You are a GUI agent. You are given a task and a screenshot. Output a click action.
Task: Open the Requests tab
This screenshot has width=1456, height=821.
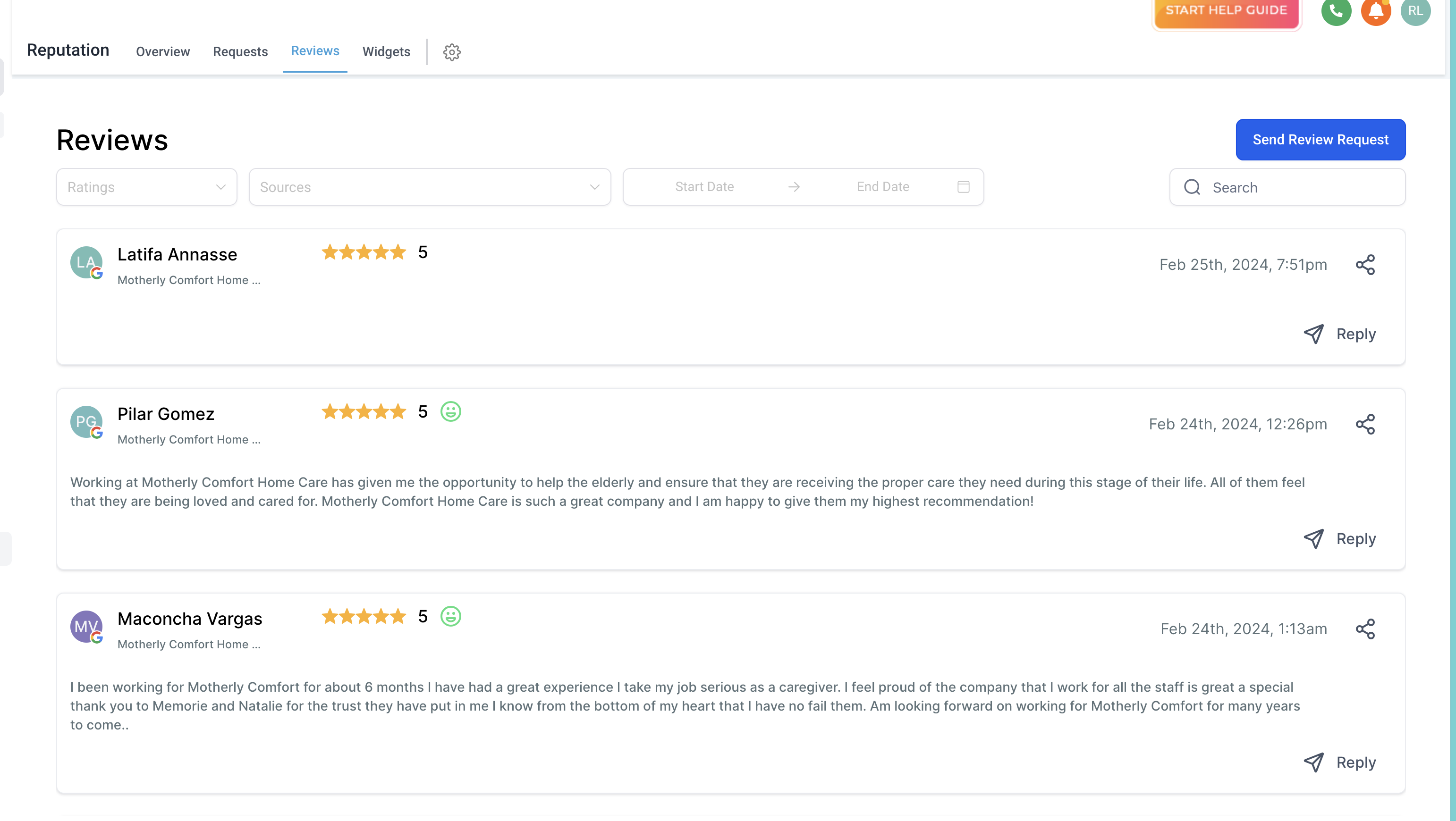tap(240, 51)
